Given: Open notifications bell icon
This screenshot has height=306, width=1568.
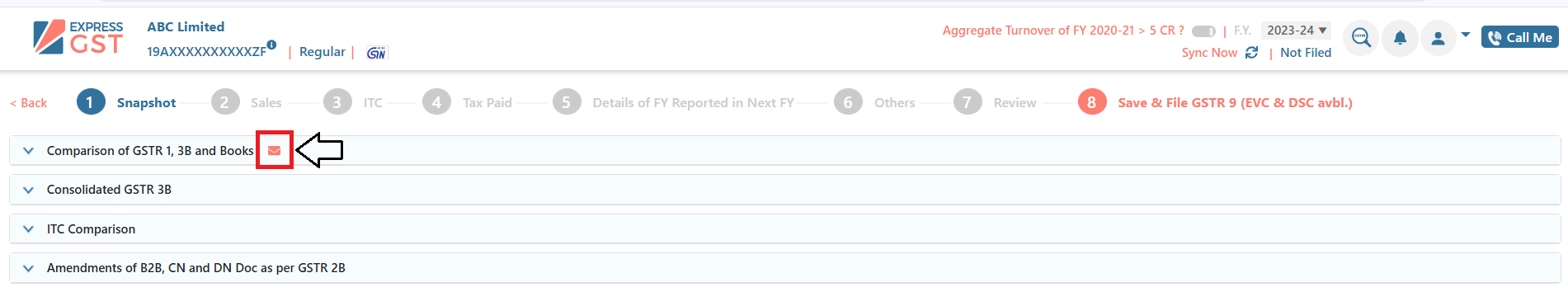Looking at the screenshot, I should pyautogui.click(x=1400, y=38).
